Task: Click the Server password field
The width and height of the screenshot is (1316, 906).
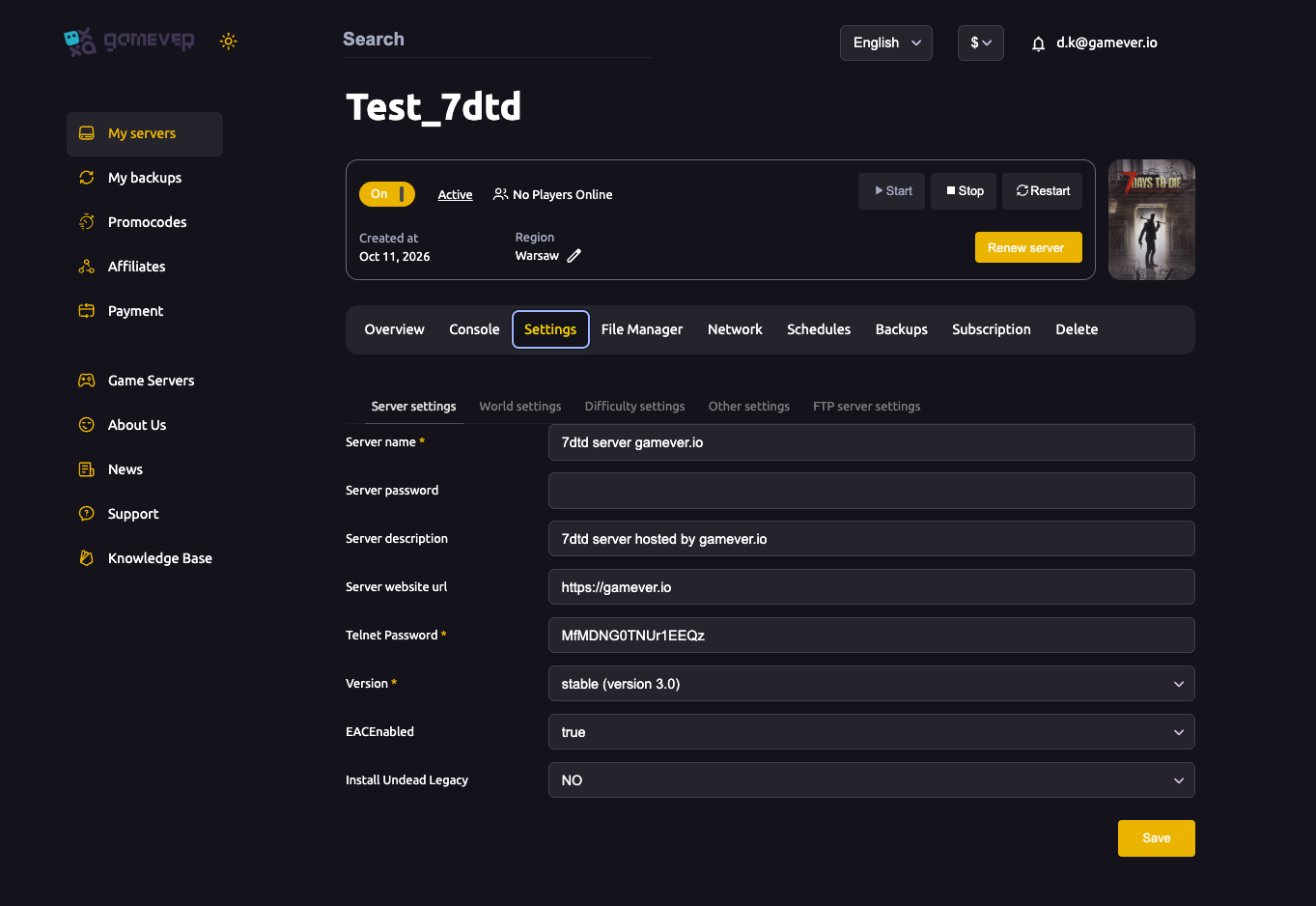Action: click(872, 491)
